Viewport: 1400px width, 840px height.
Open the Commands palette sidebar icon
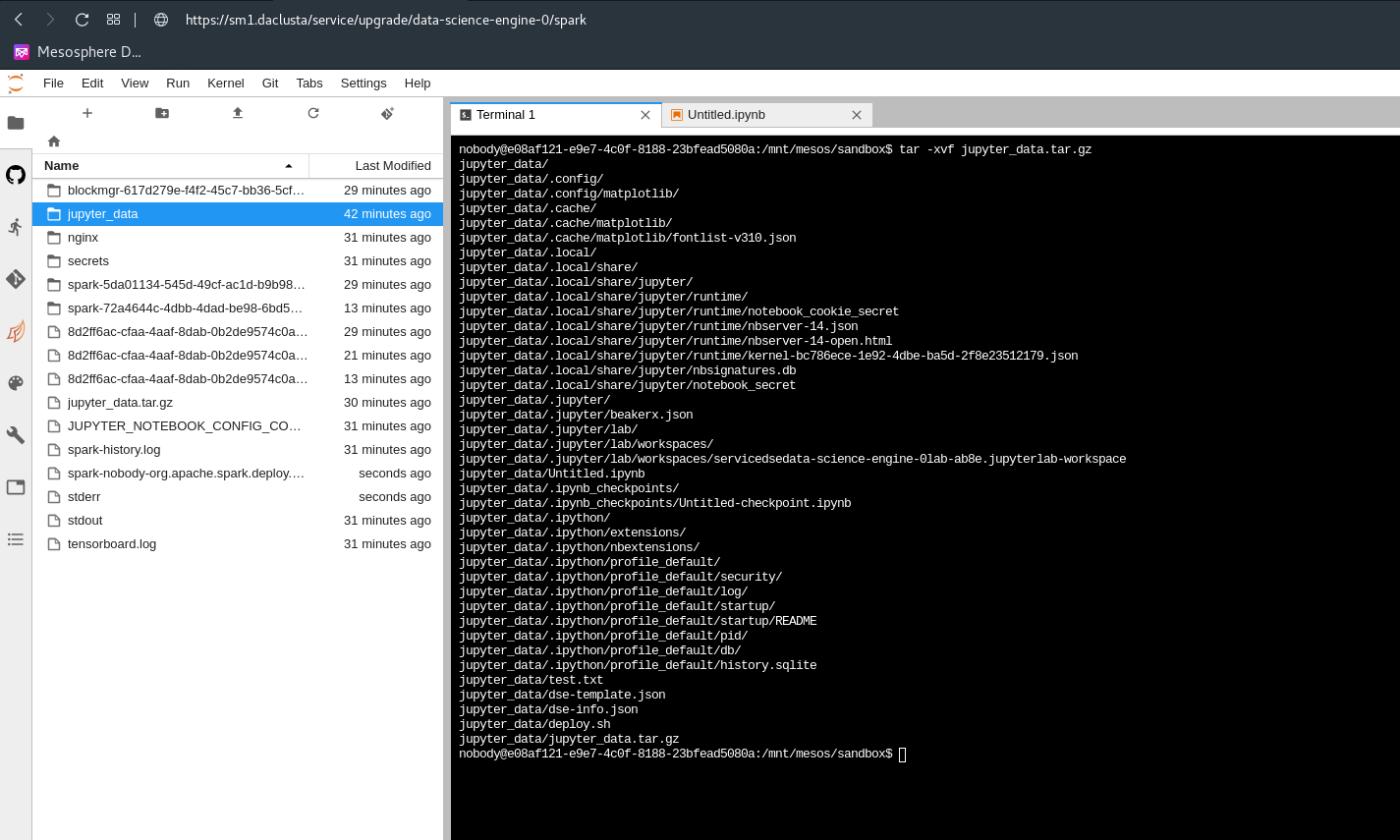[x=16, y=383]
